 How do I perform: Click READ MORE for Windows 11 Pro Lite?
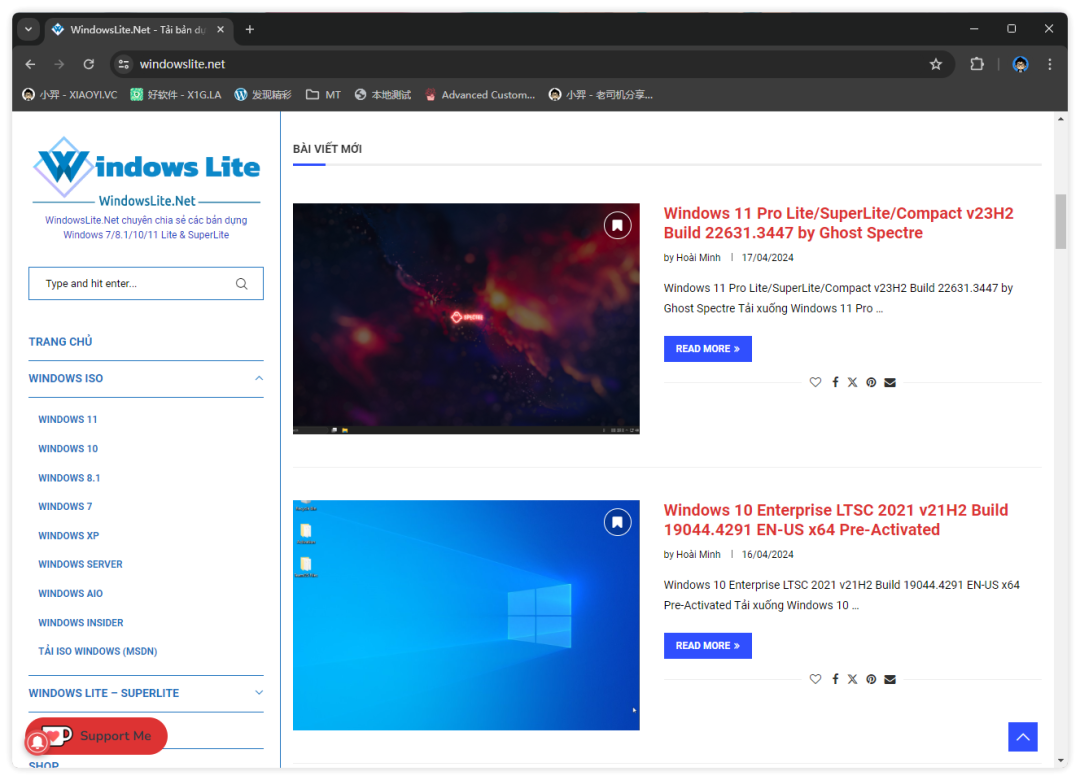click(x=707, y=349)
